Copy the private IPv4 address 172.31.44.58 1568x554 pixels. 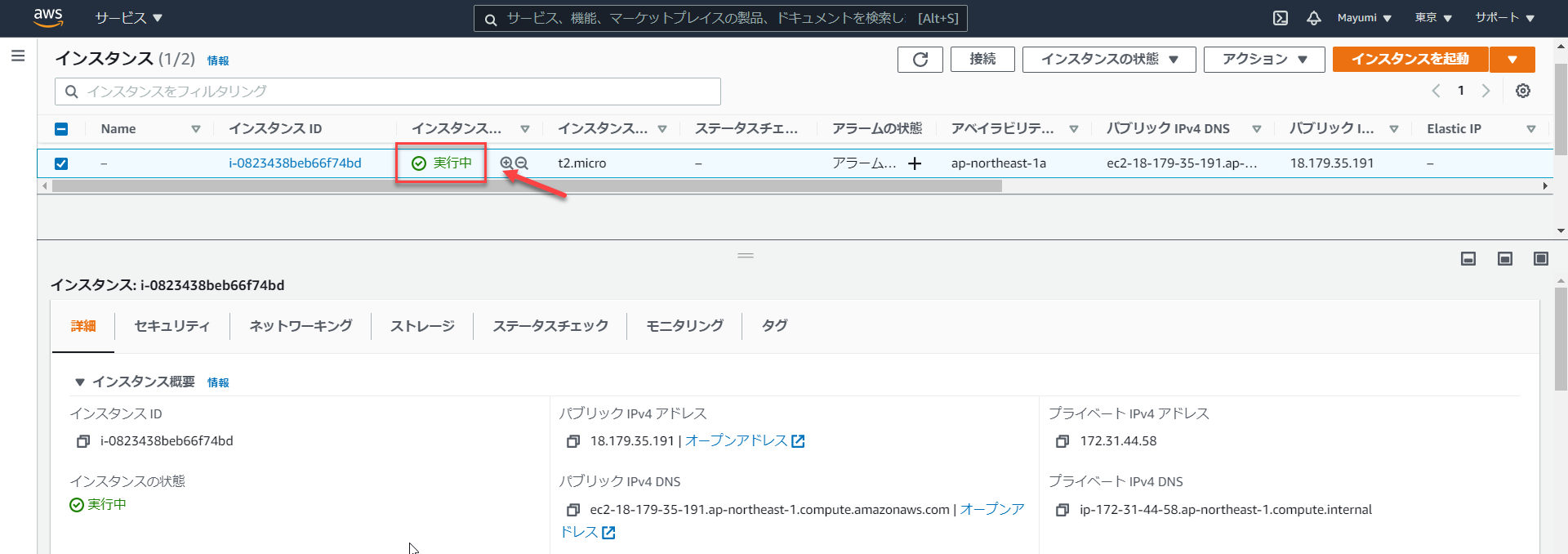coord(1062,441)
